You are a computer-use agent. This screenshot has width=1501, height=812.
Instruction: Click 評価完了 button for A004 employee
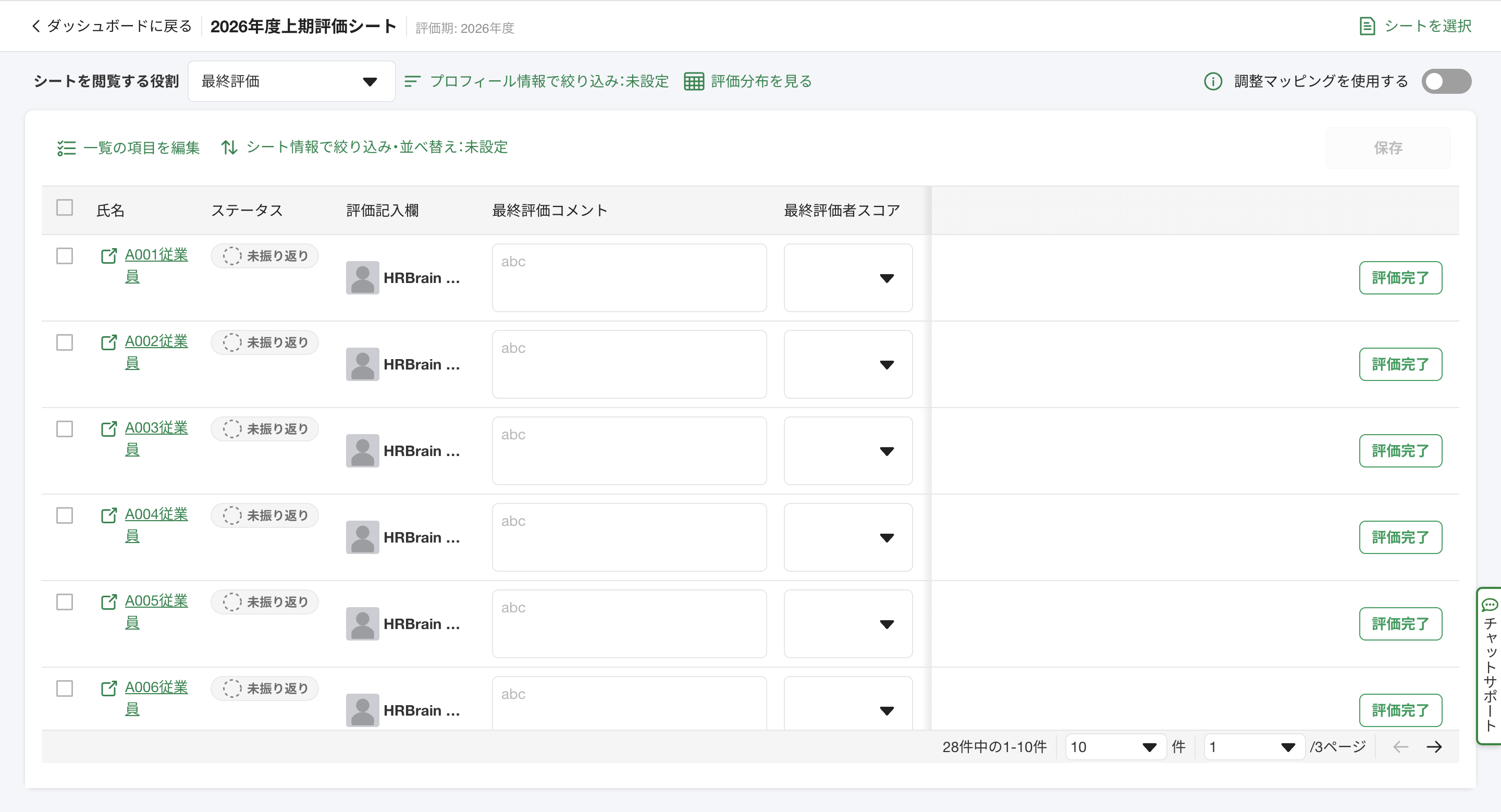click(x=1400, y=537)
